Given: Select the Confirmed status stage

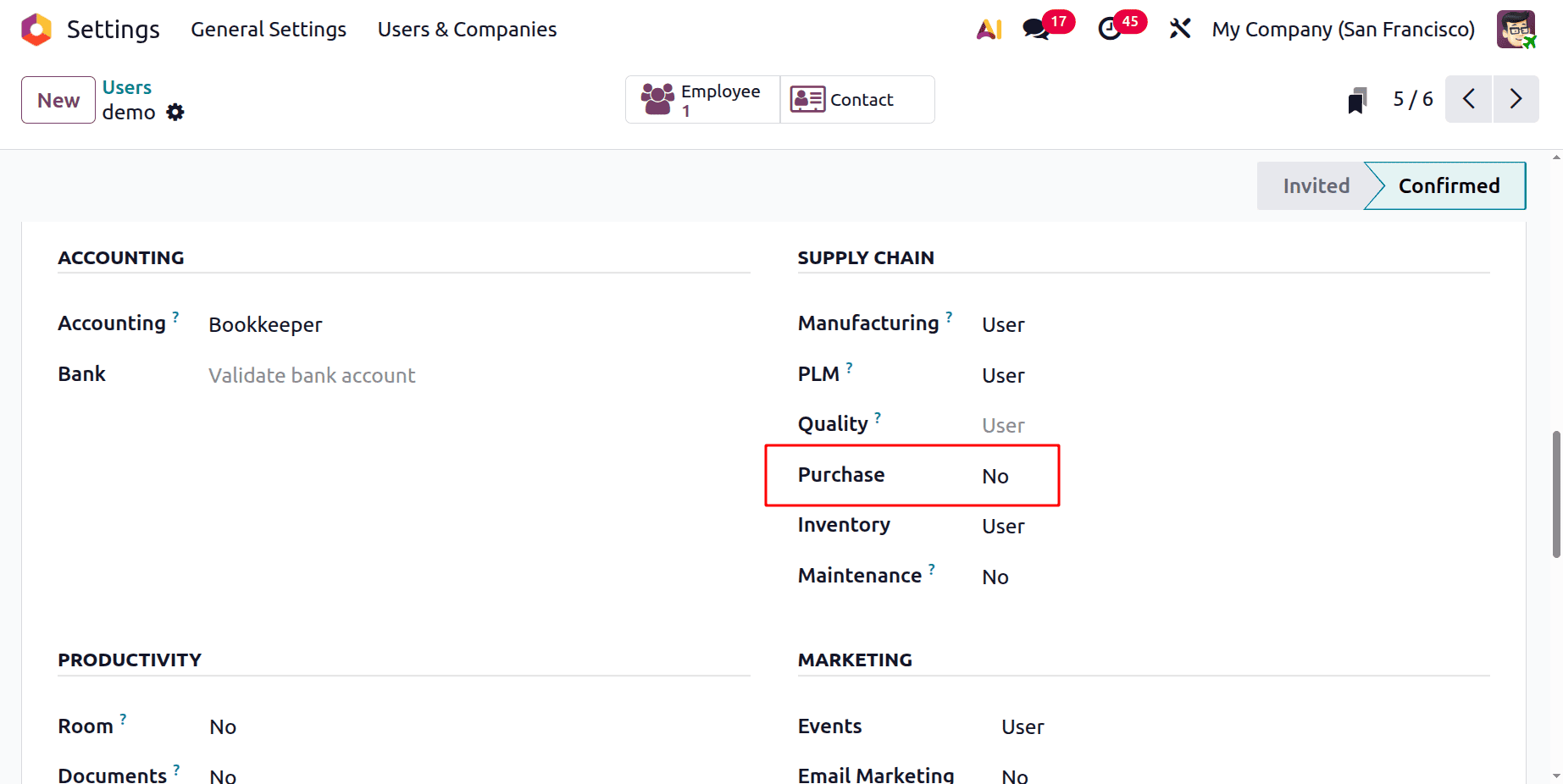Looking at the screenshot, I should pos(1448,185).
